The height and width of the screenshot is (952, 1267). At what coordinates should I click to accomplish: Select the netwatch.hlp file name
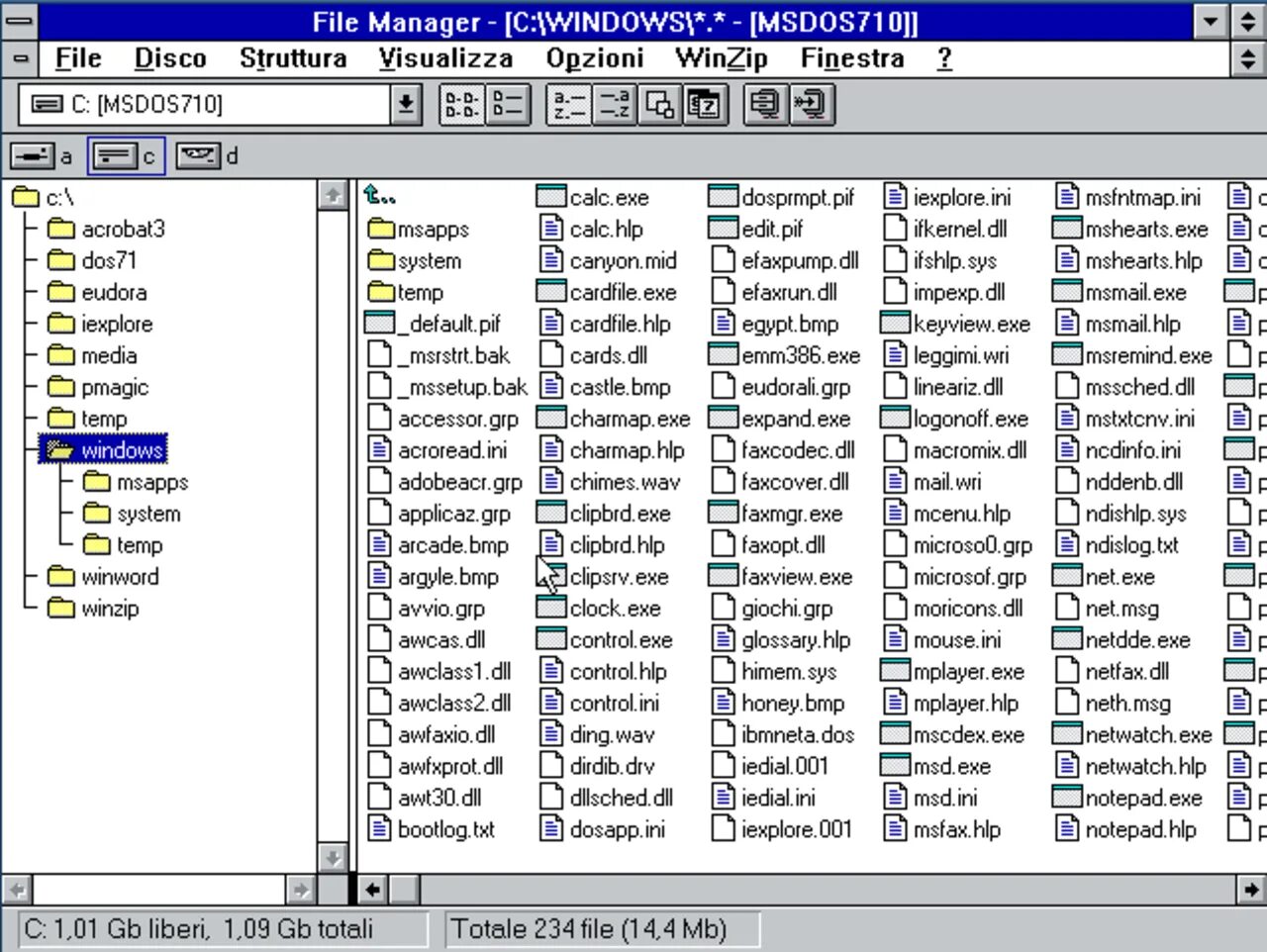click(1145, 766)
